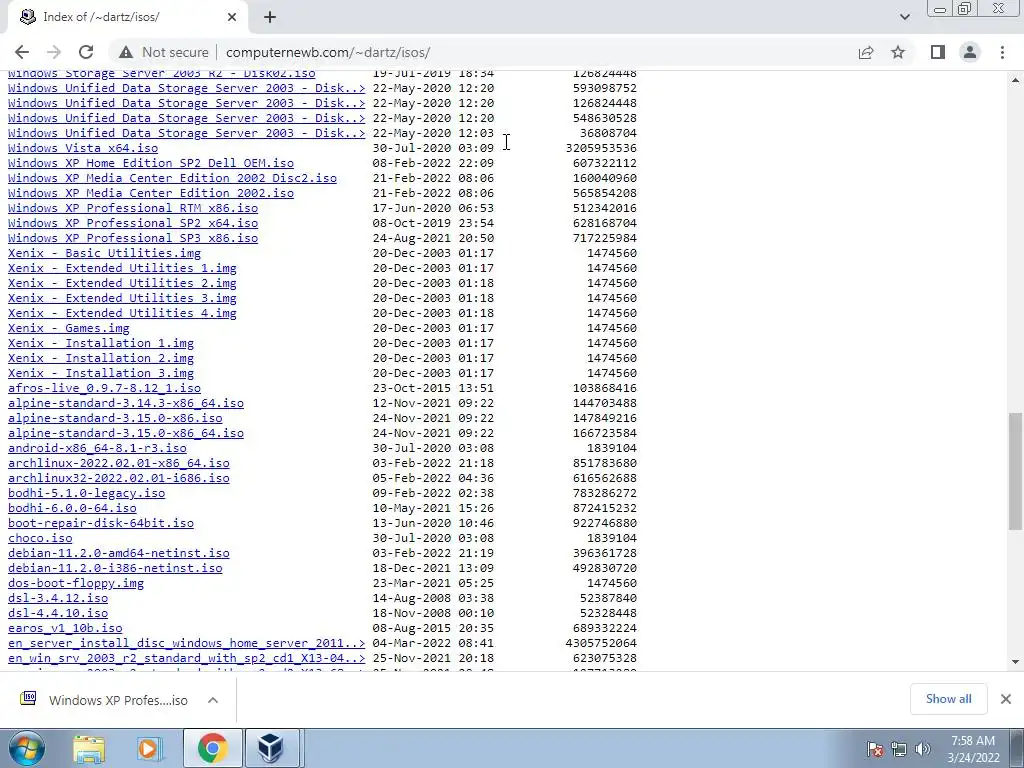Screen dimensions: 1024x768
Task: Open Xenix - Games.img link
Action: point(69,328)
